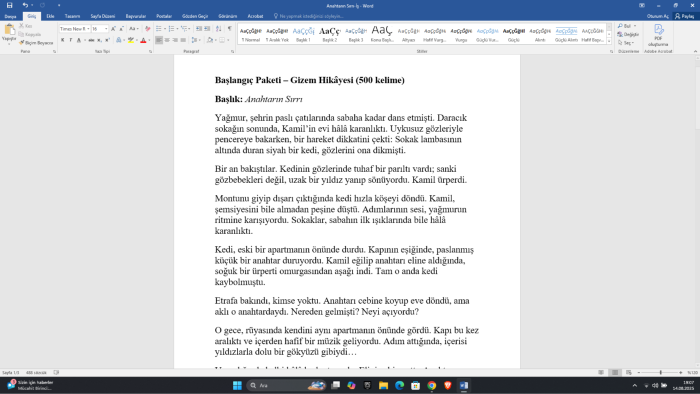Apply the Konu Başlığı title style
The image size is (700, 394).
[x=382, y=34]
